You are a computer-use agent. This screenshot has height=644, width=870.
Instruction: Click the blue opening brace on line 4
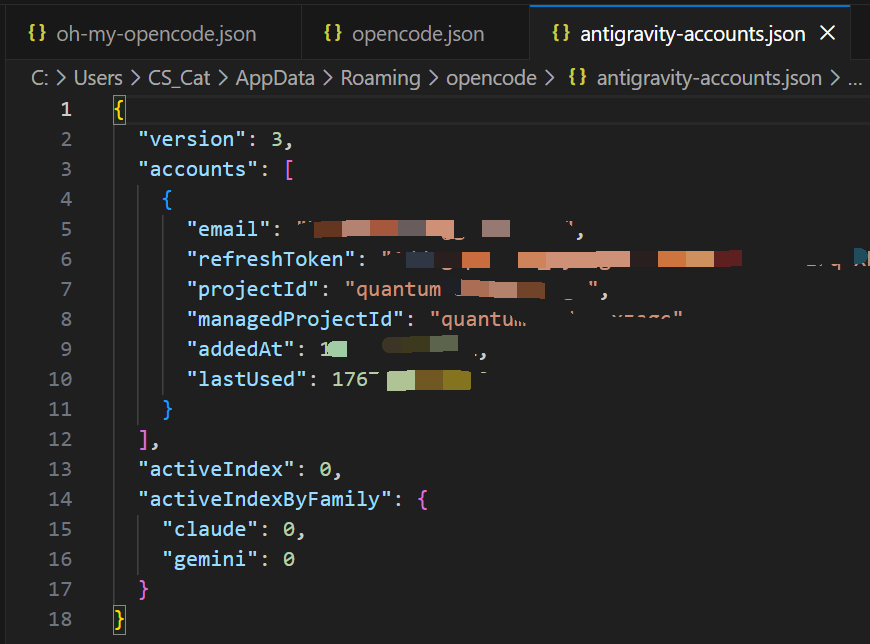(168, 199)
